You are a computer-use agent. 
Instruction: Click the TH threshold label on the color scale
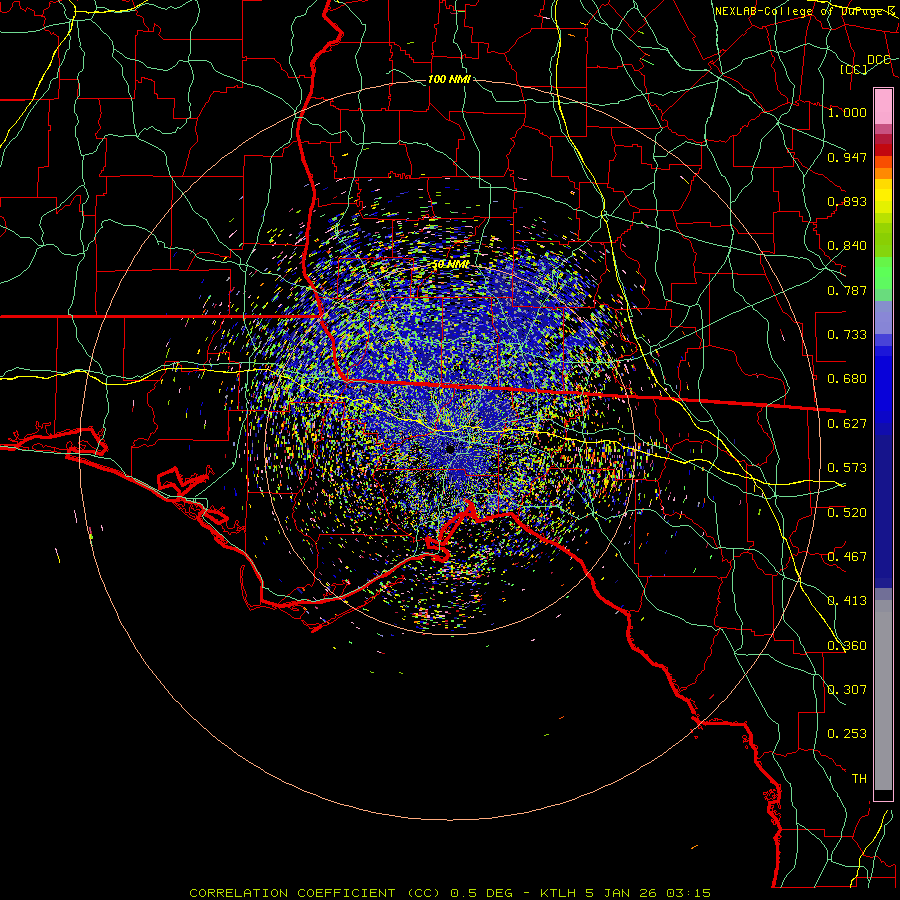coord(859,779)
